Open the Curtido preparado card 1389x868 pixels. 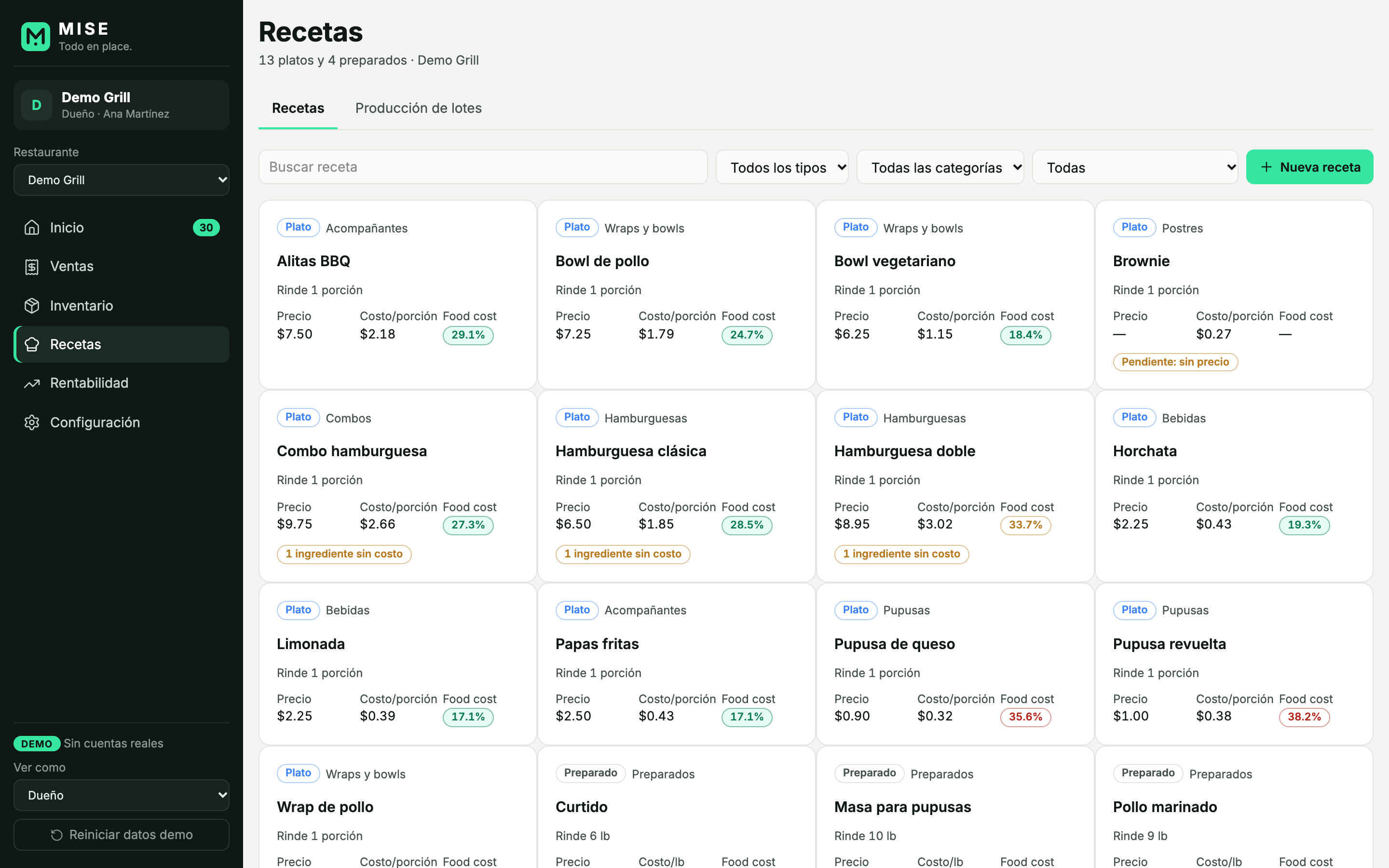[676, 807]
